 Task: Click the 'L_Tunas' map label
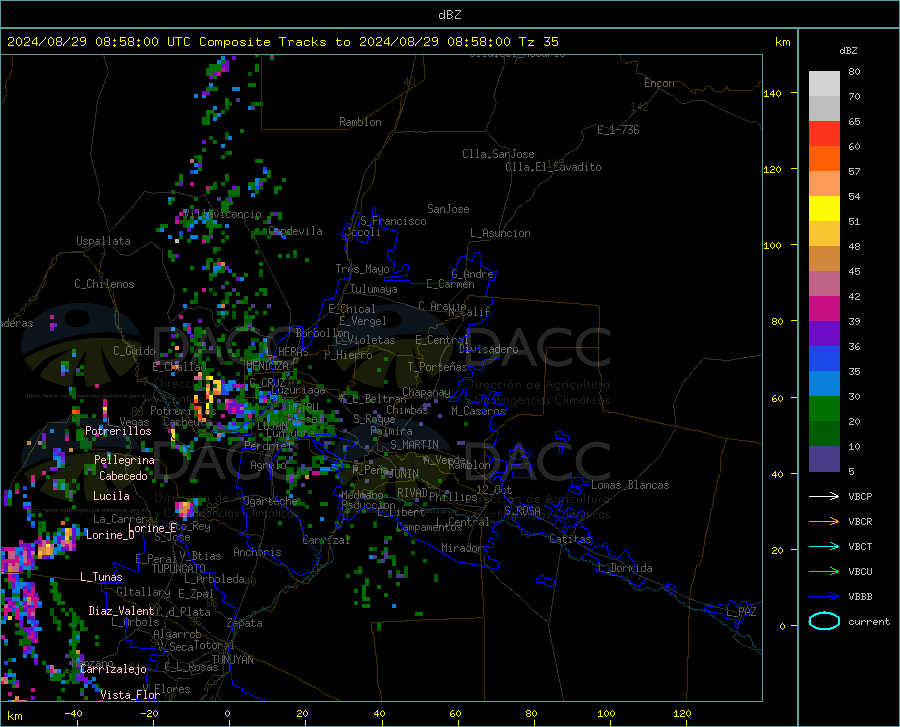[101, 577]
